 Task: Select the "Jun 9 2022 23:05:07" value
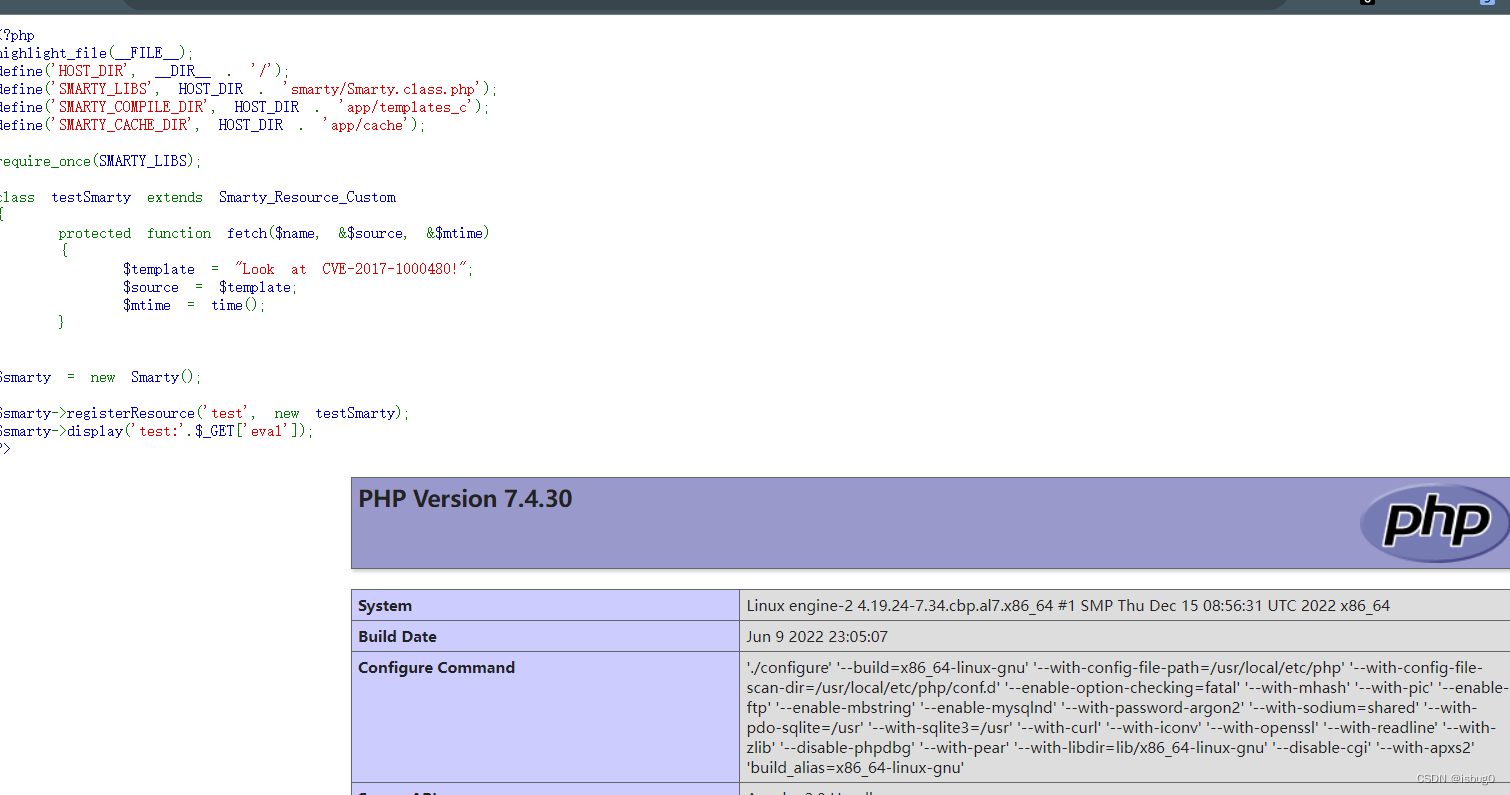click(x=817, y=636)
